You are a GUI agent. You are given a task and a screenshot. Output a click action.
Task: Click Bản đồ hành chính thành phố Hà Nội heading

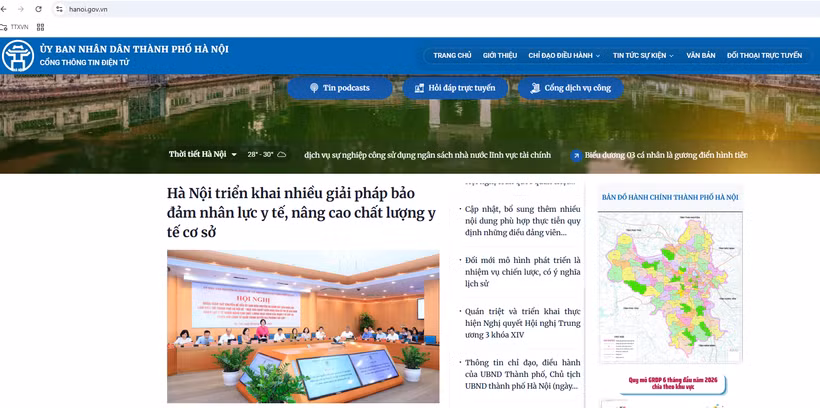pos(670,197)
